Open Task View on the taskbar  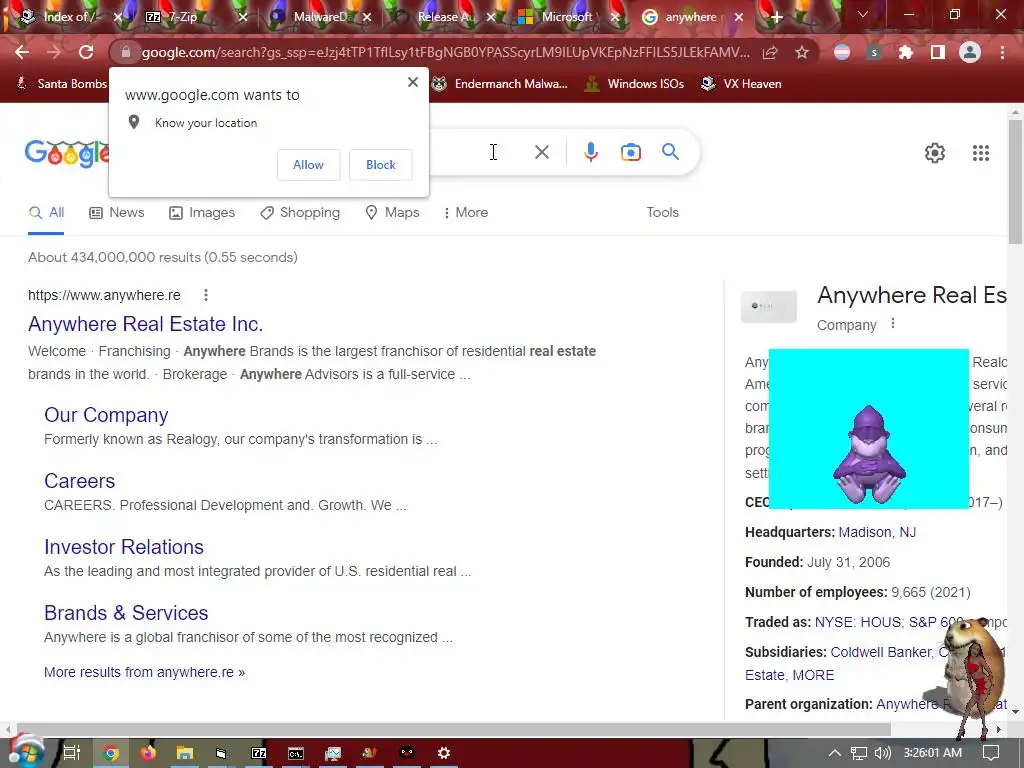[x=71, y=753]
